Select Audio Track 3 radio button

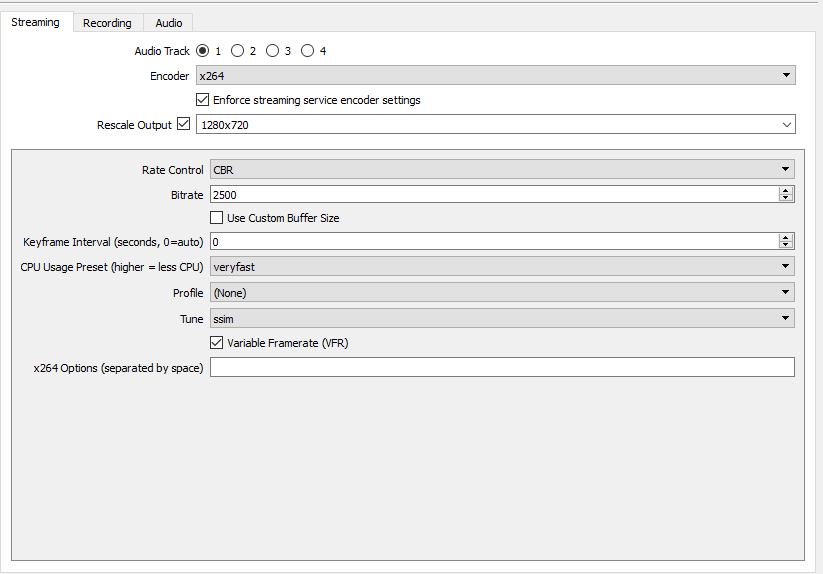pos(272,51)
